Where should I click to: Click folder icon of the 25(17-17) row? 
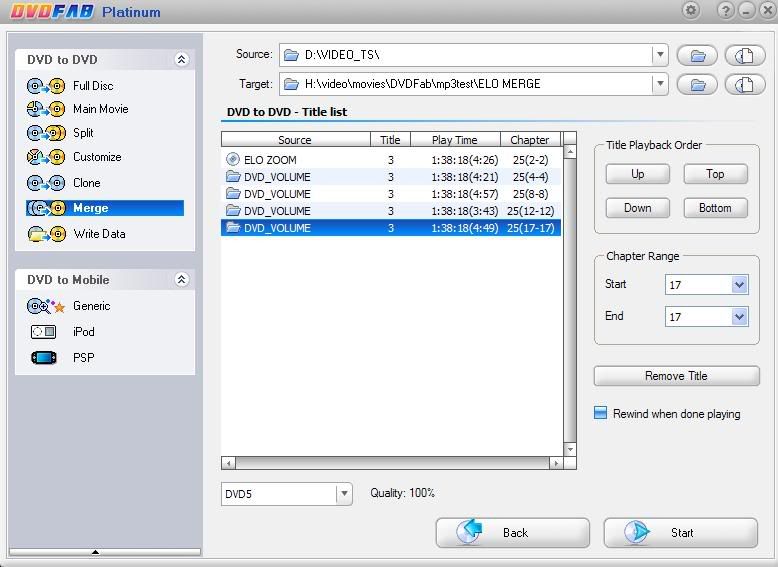tap(233, 227)
